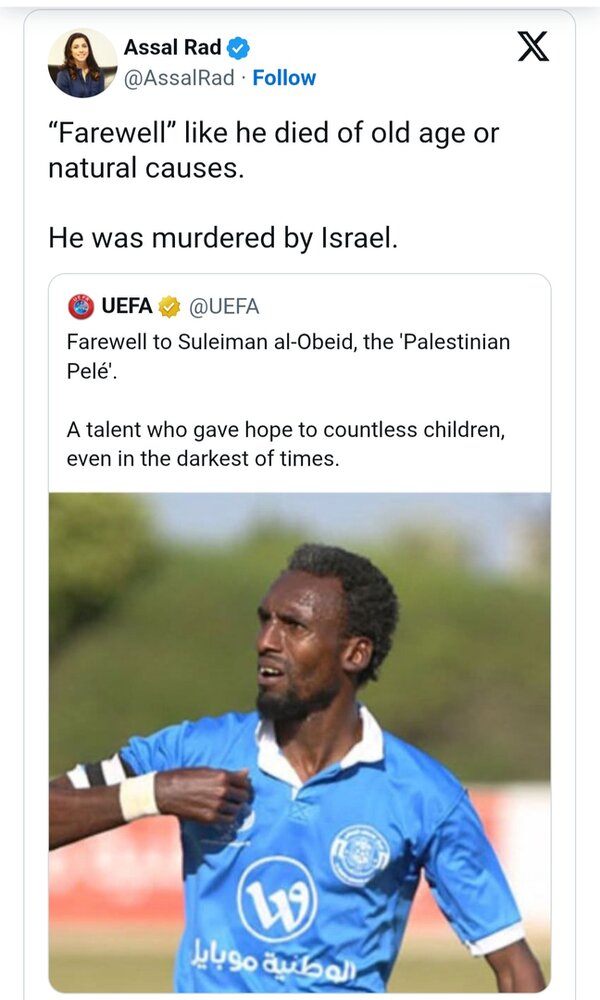Open the Assal Rad display name
Screen dimensions: 600x1000
pos(172,47)
